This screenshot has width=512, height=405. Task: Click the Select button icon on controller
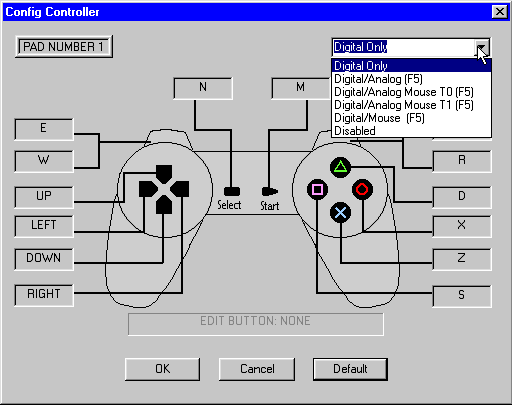232,191
